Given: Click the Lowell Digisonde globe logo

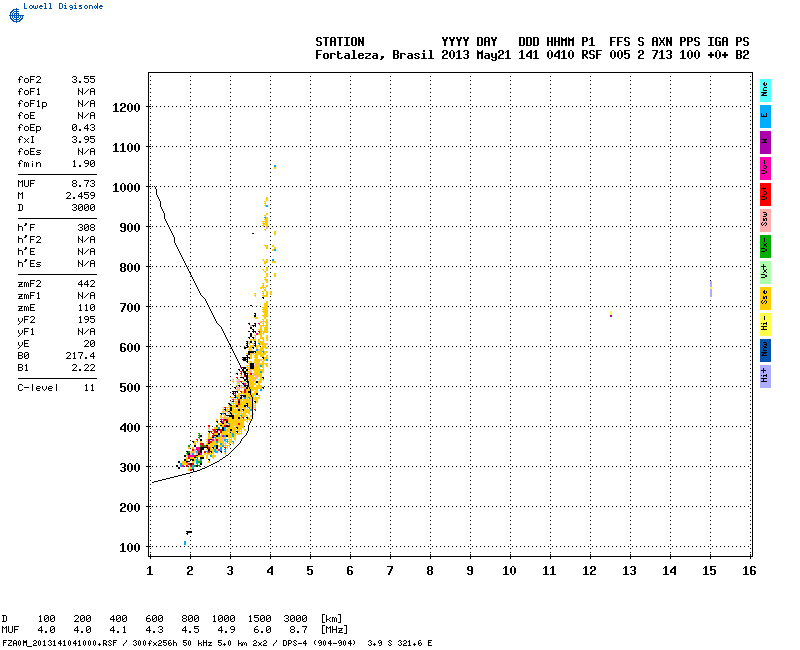Looking at the screenshot, I should coord(16,16).
